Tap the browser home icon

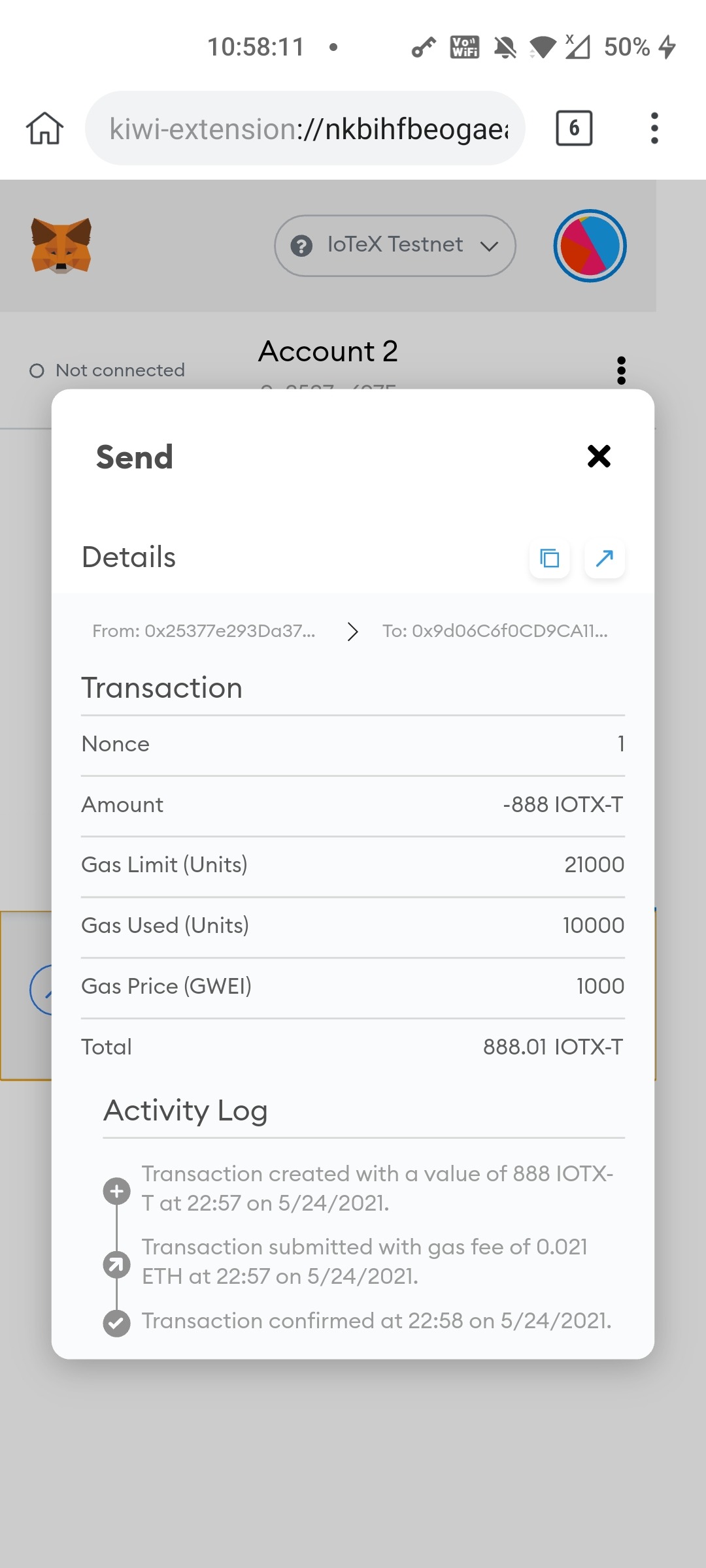tap(44, 128)
